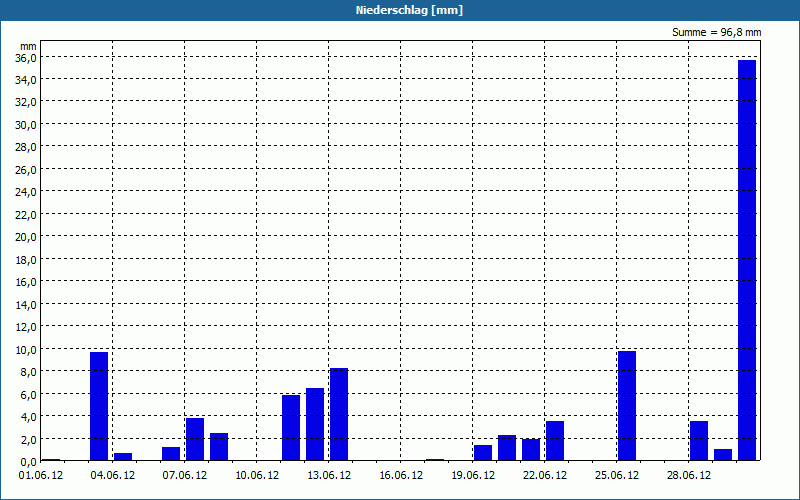Select the 'Summe = 96,8 mm' total label
This screenshot has height=500, width=800.
pos(716,33)
